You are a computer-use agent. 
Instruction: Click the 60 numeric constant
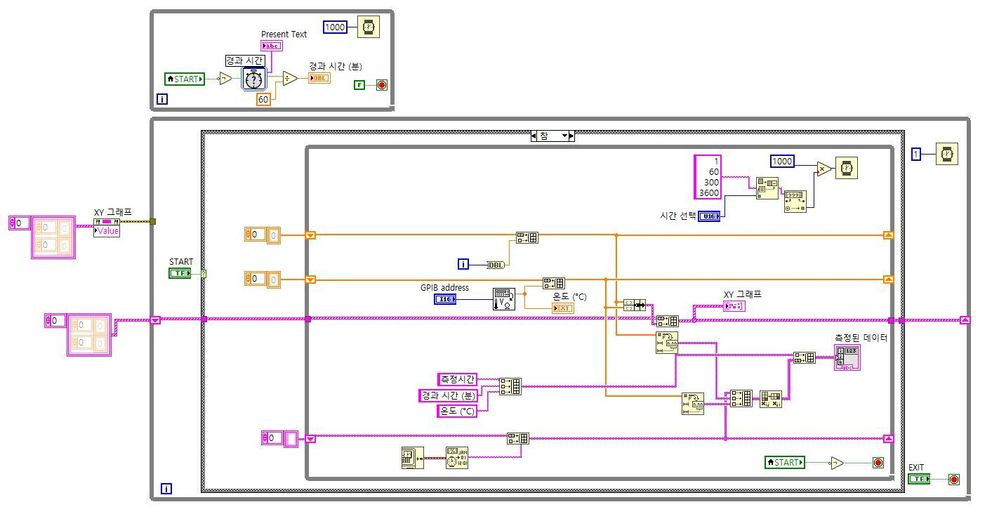click(x=263, y=99)
